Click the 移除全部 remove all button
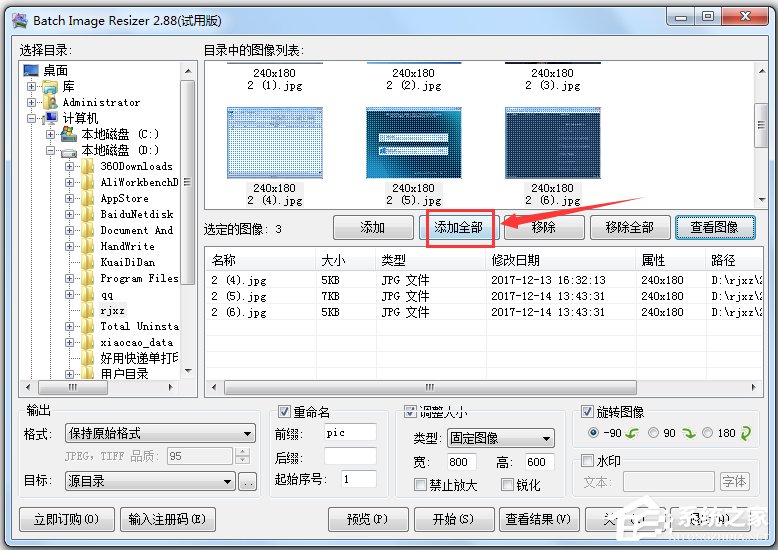This screenshot has height=550, width=778. coord(630,227)
